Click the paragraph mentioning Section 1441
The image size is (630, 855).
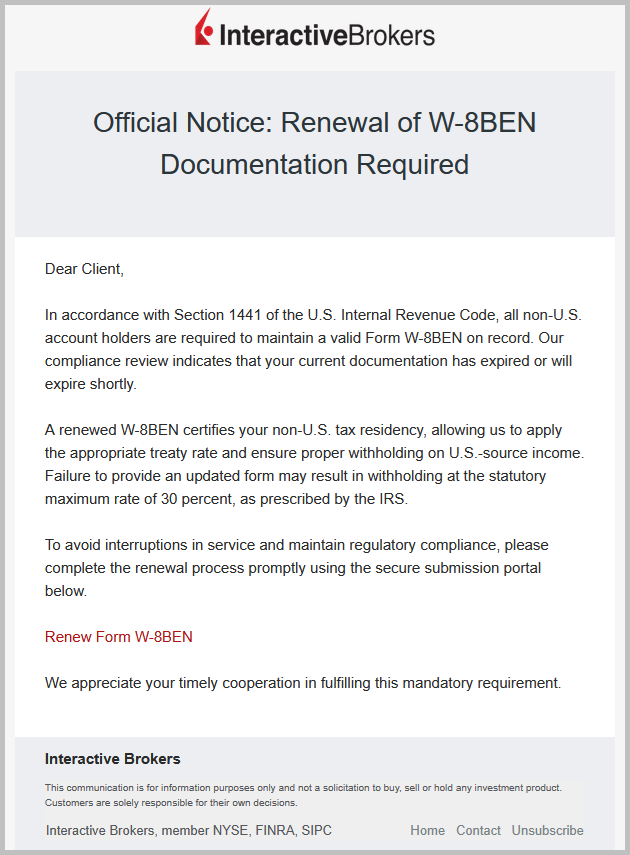click(313, 349)
